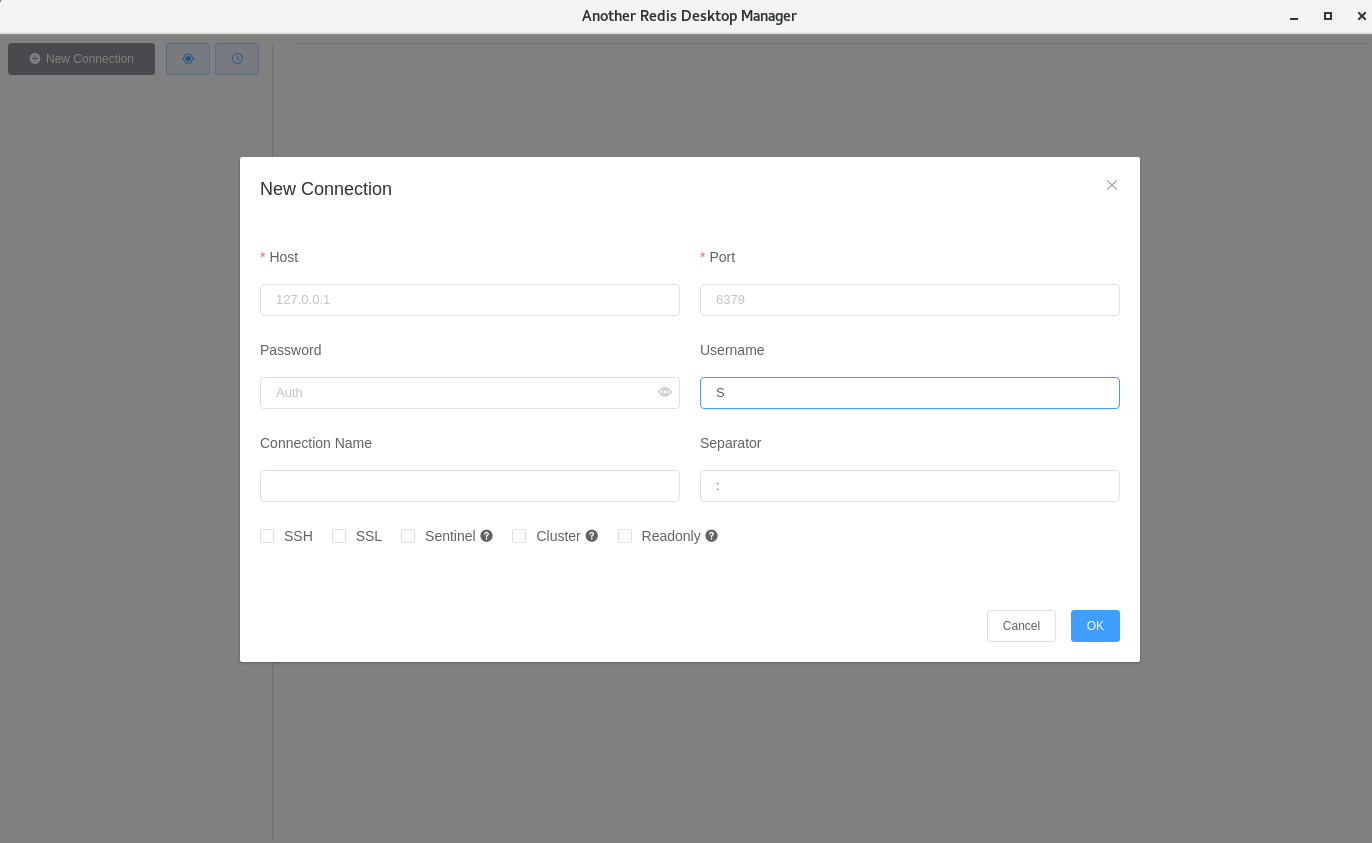This screenshot has height=843, width=1372.
Task: Click the "Password" field label
Action: click(290, 350)
